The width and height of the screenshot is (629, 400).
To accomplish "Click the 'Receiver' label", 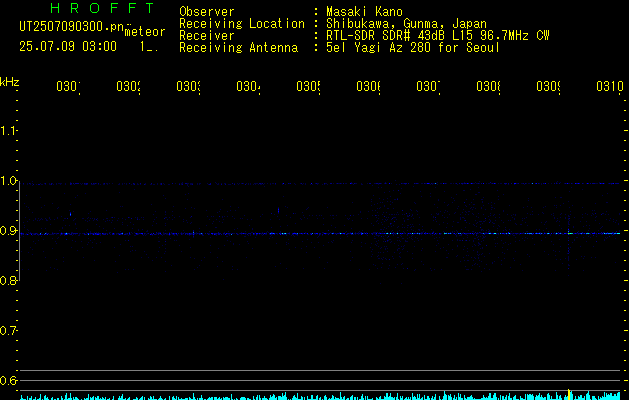I will 207,36.
